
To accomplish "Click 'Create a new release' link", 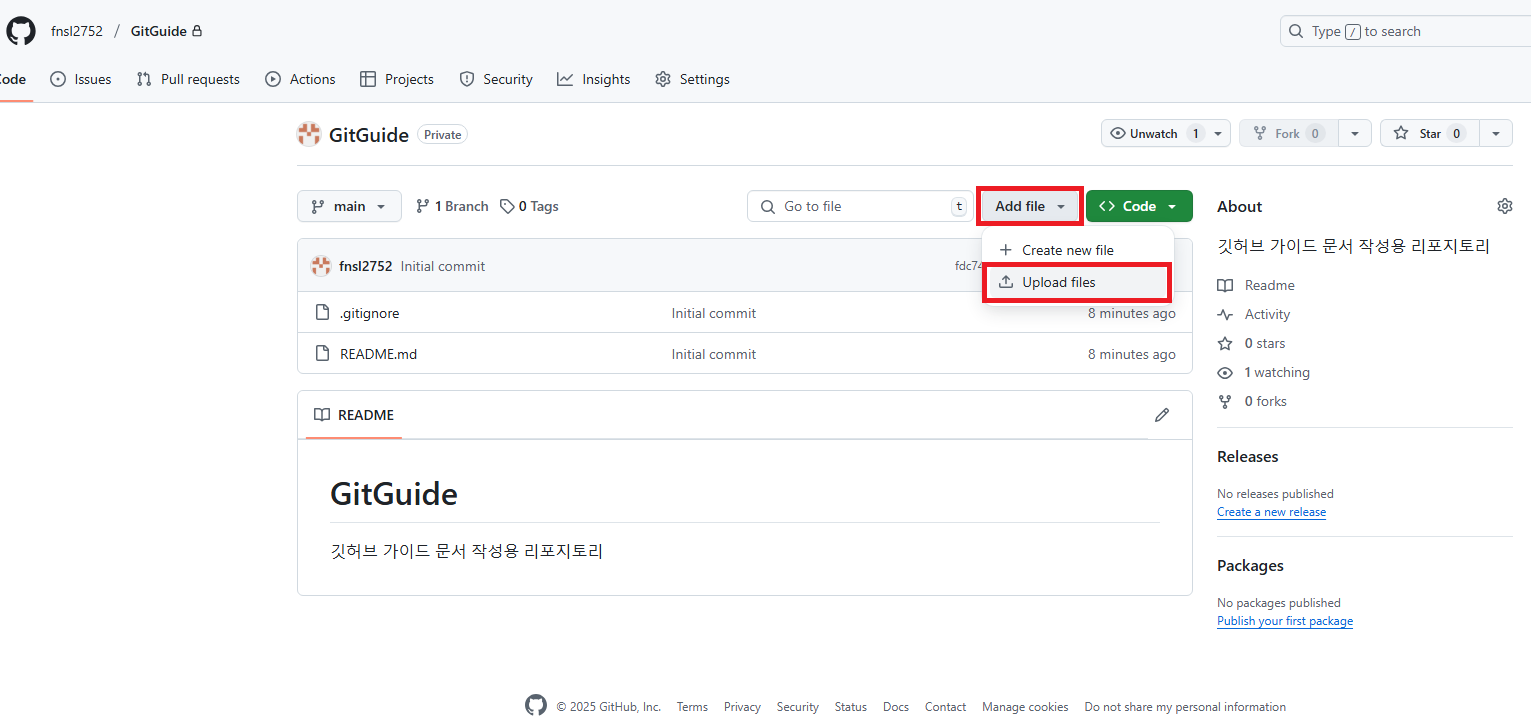I will 1271,512.
